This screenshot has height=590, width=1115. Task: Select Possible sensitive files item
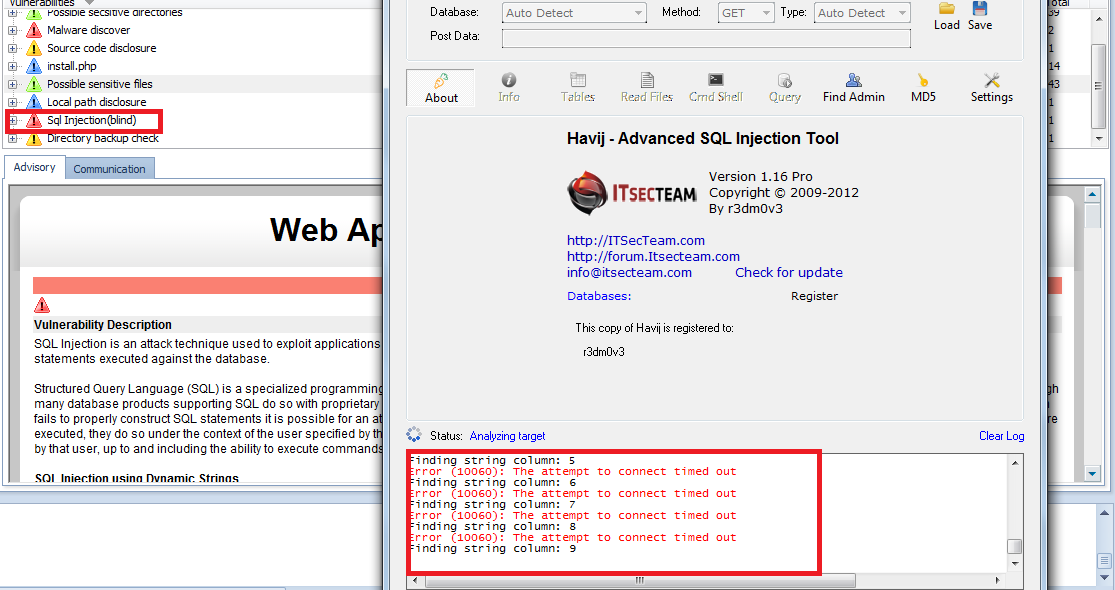tap(100, 83)
